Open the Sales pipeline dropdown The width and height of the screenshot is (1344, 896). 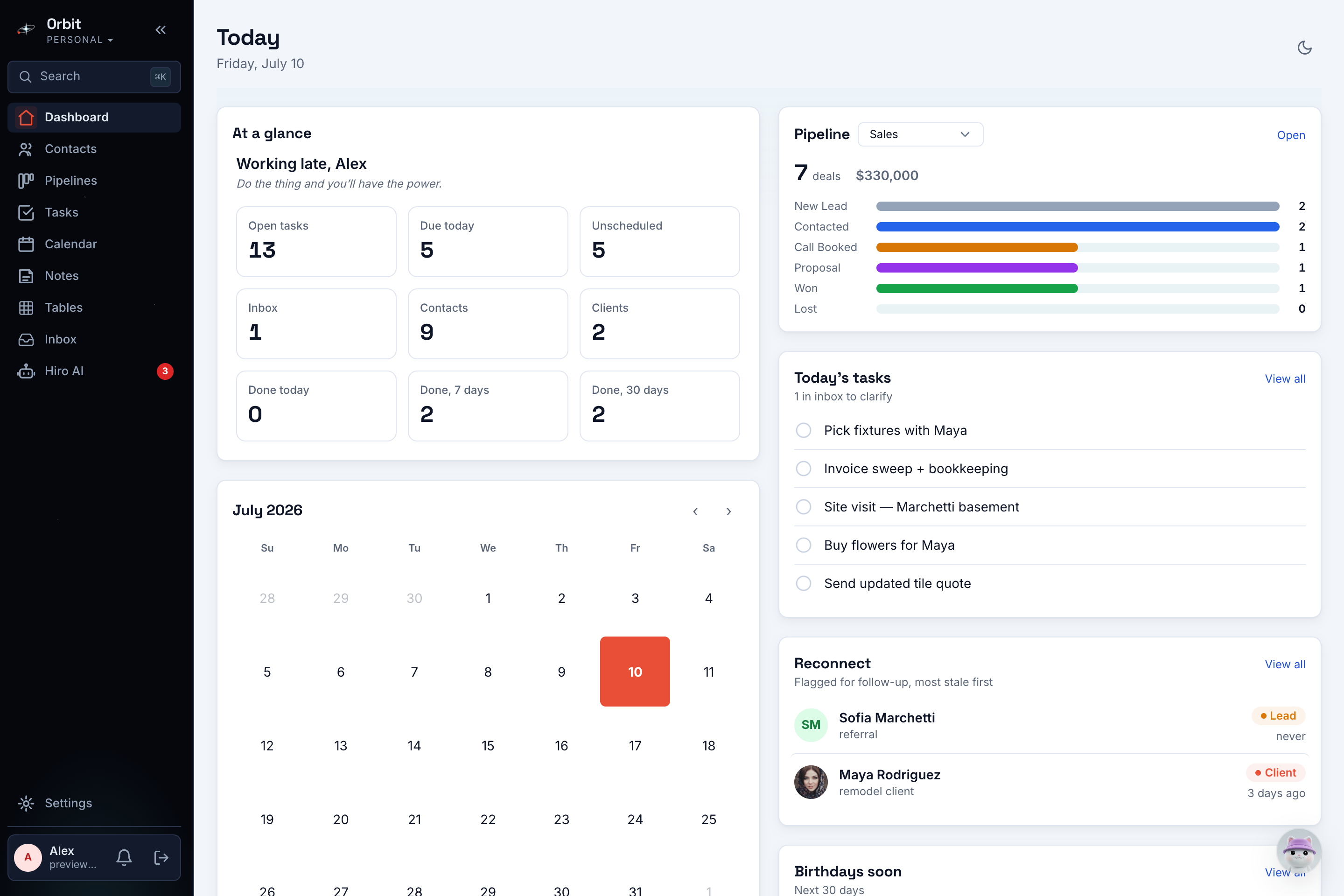coord(920,134)
